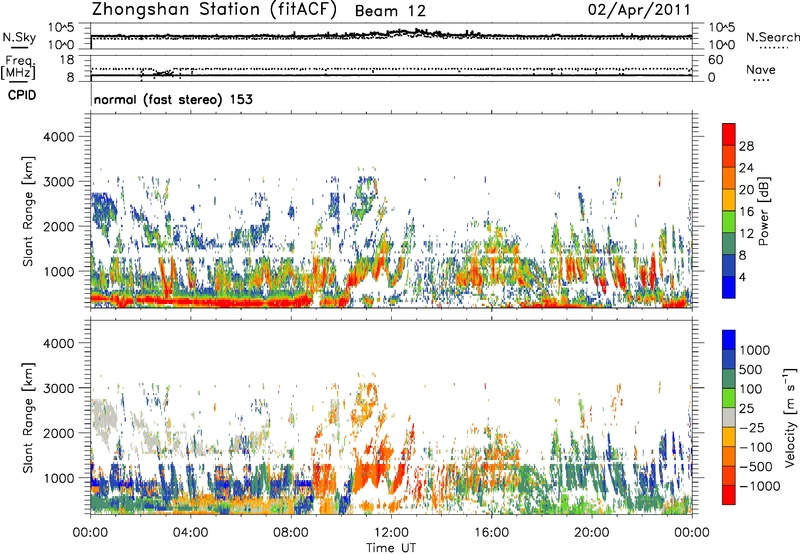The image size is (800, 554).
Task: Click the 'Time UT' axis title
Action: coord(391,547)
